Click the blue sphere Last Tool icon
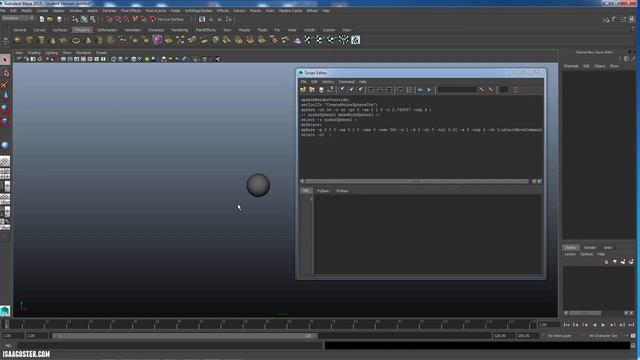Image resolution: width=640 pixels, height=360 pixels. (5, 146)
